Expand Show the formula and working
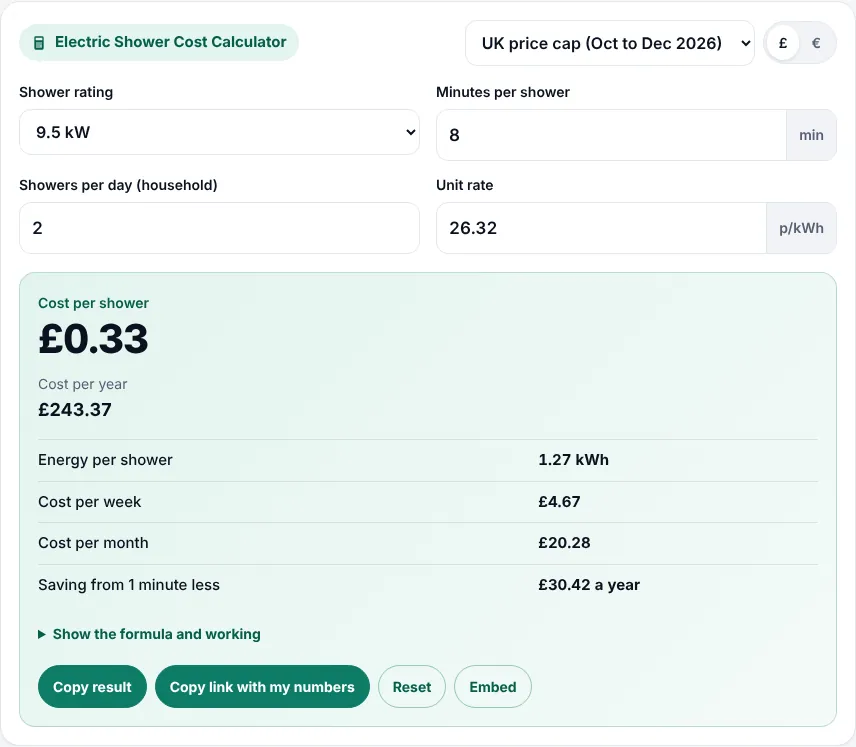Image resolution: width=856 pixels, height=747 pixels. [x=149, y=634]
